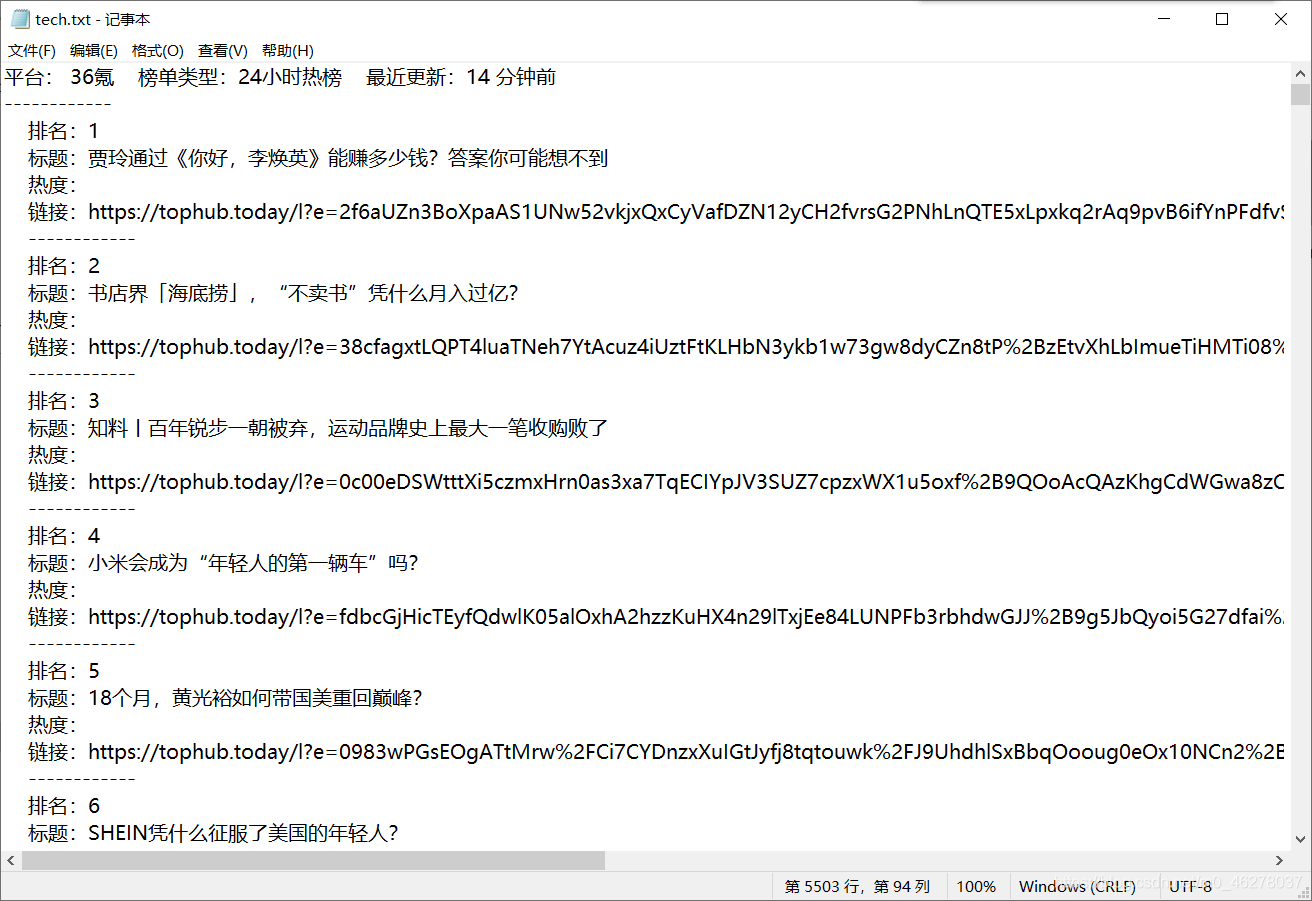Image resolution: width=1312 pixels, height=901 pixels.
Task: Open the 格式(O) menu
Action: coord(158,51)
